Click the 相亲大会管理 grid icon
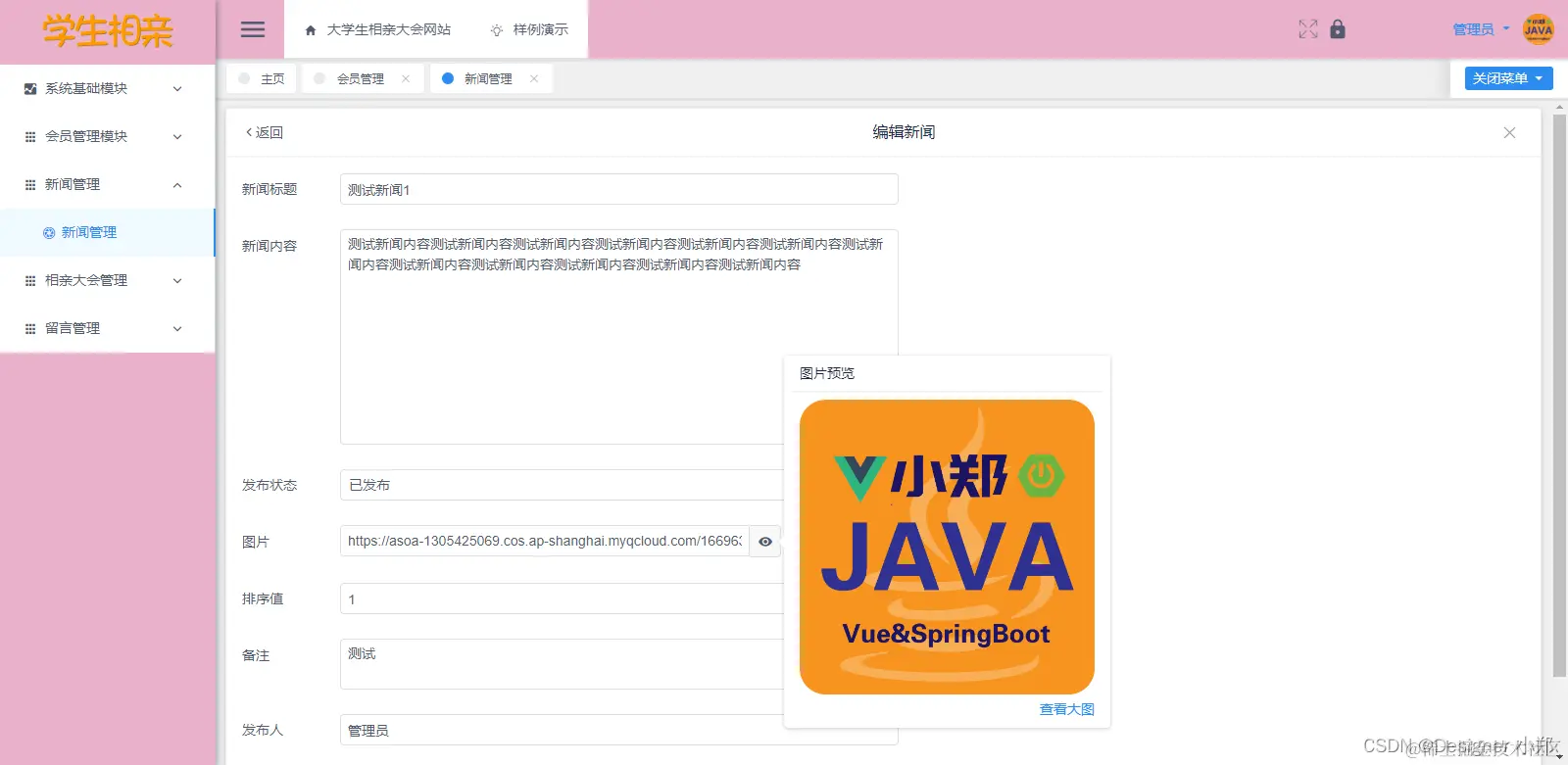 (30, 280)
